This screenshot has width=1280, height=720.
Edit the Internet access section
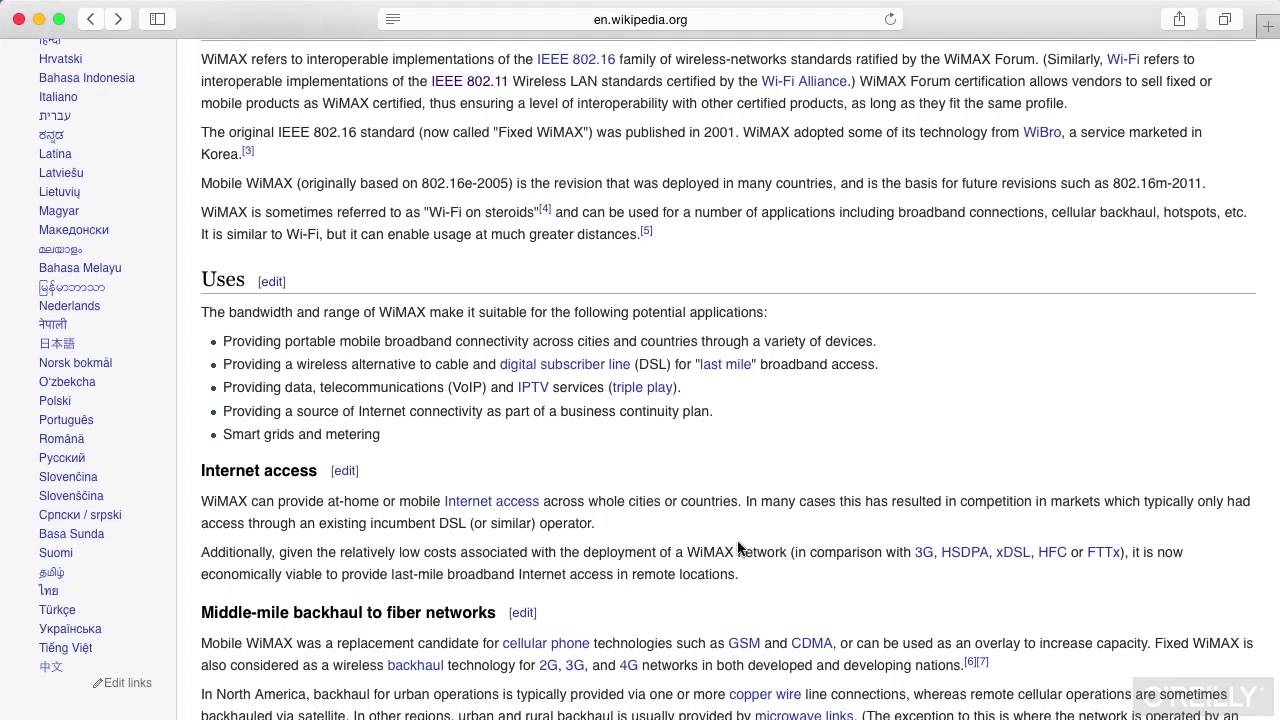pos(345,471)
